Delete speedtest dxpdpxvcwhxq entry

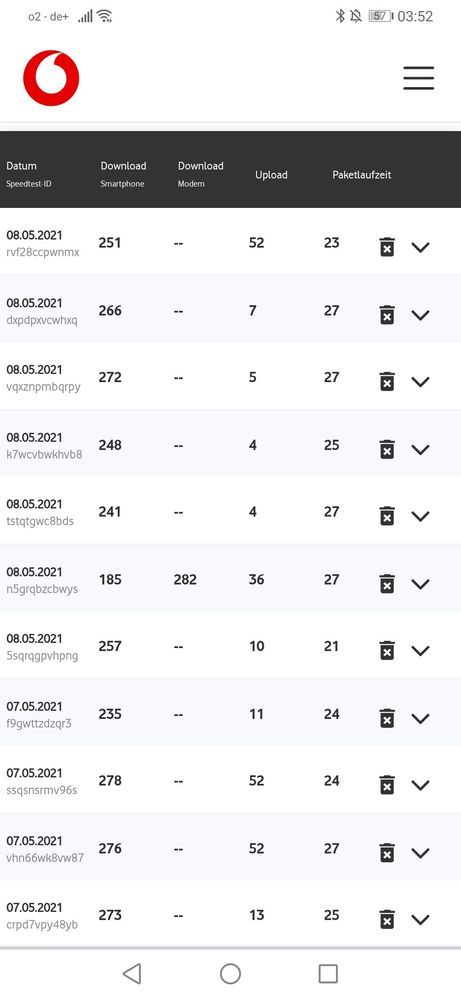(x=387, y=314)
